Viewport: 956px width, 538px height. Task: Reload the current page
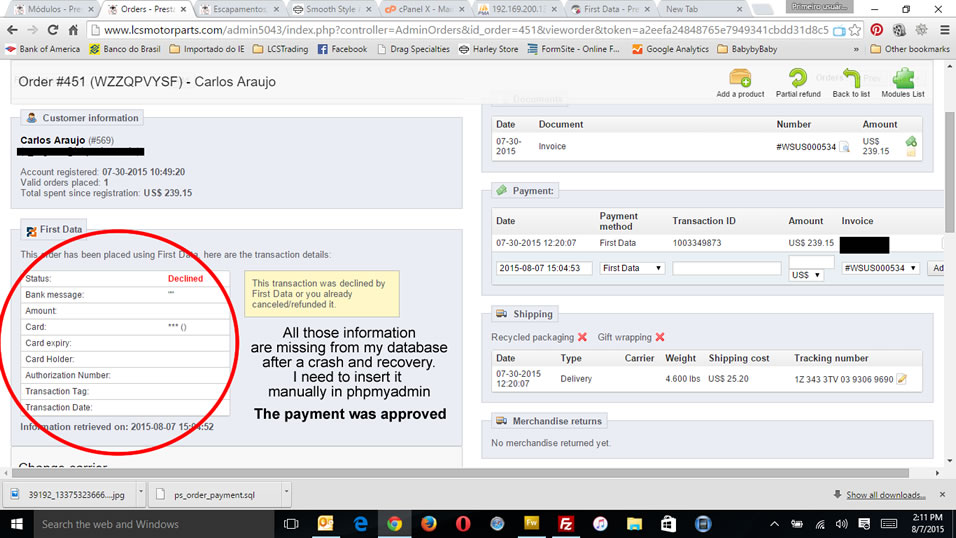[x=53, y=30]
